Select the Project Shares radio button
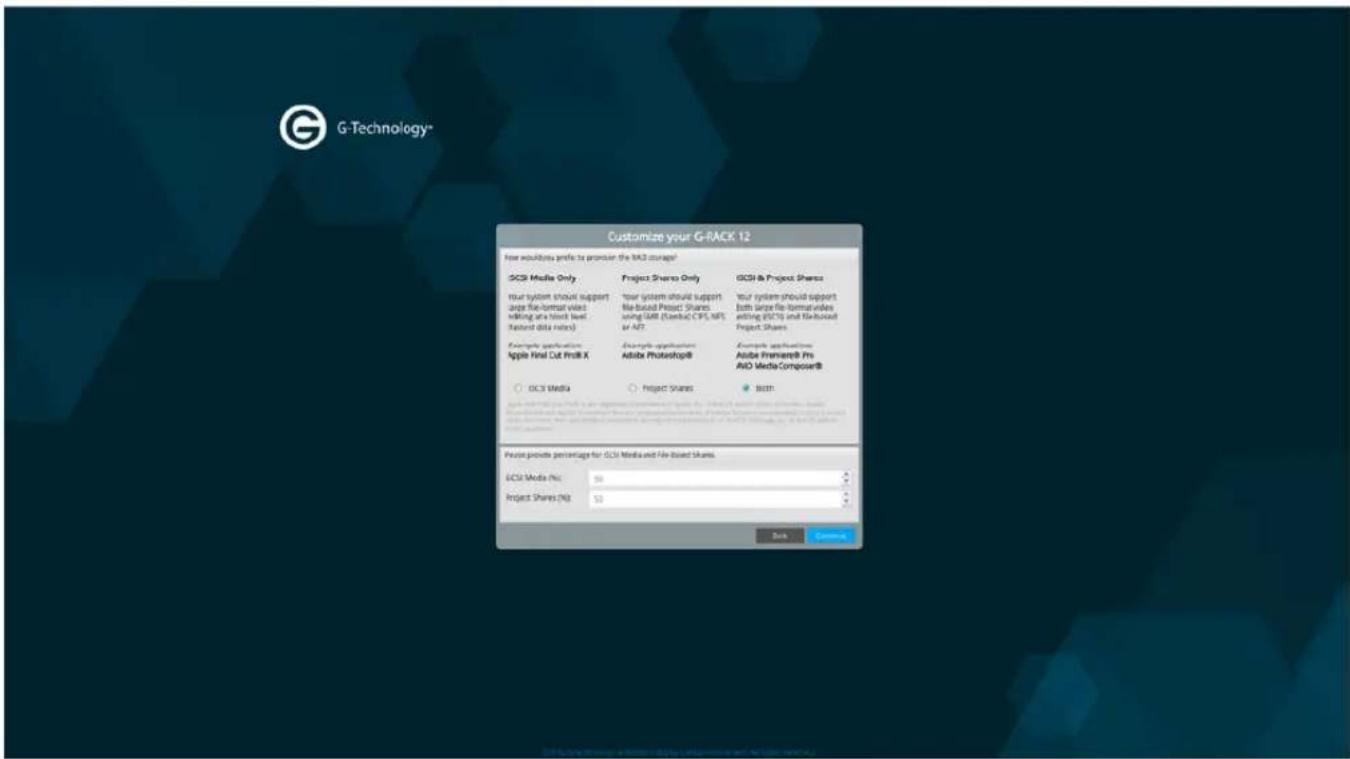Image resolution: width=1350 pixels, height=759 pixels. coord(633,388)
